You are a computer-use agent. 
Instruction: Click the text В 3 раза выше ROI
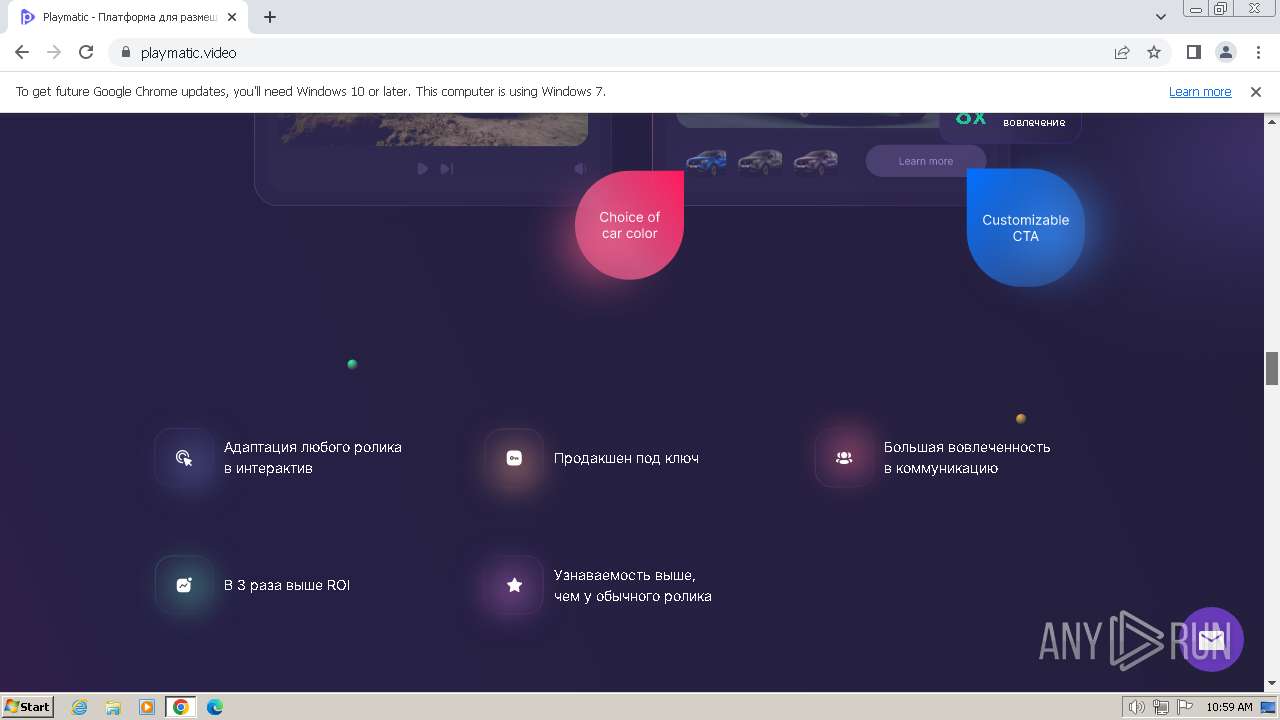287,585
